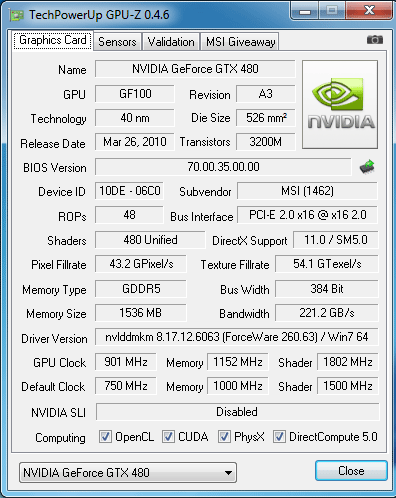Click the Close button
Screen dimensions: 396x498
click(x=351, y=471)
